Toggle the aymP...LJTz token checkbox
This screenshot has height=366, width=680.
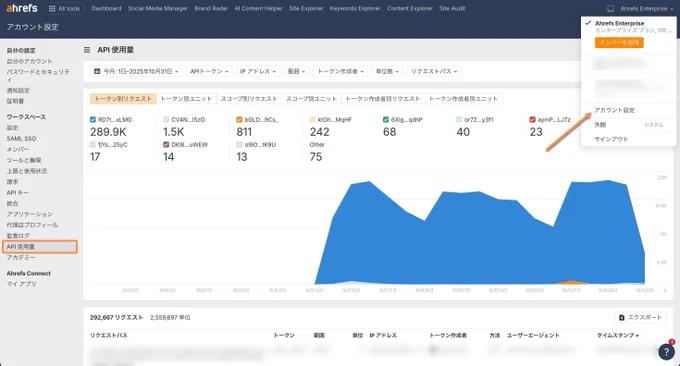[533, 120]
